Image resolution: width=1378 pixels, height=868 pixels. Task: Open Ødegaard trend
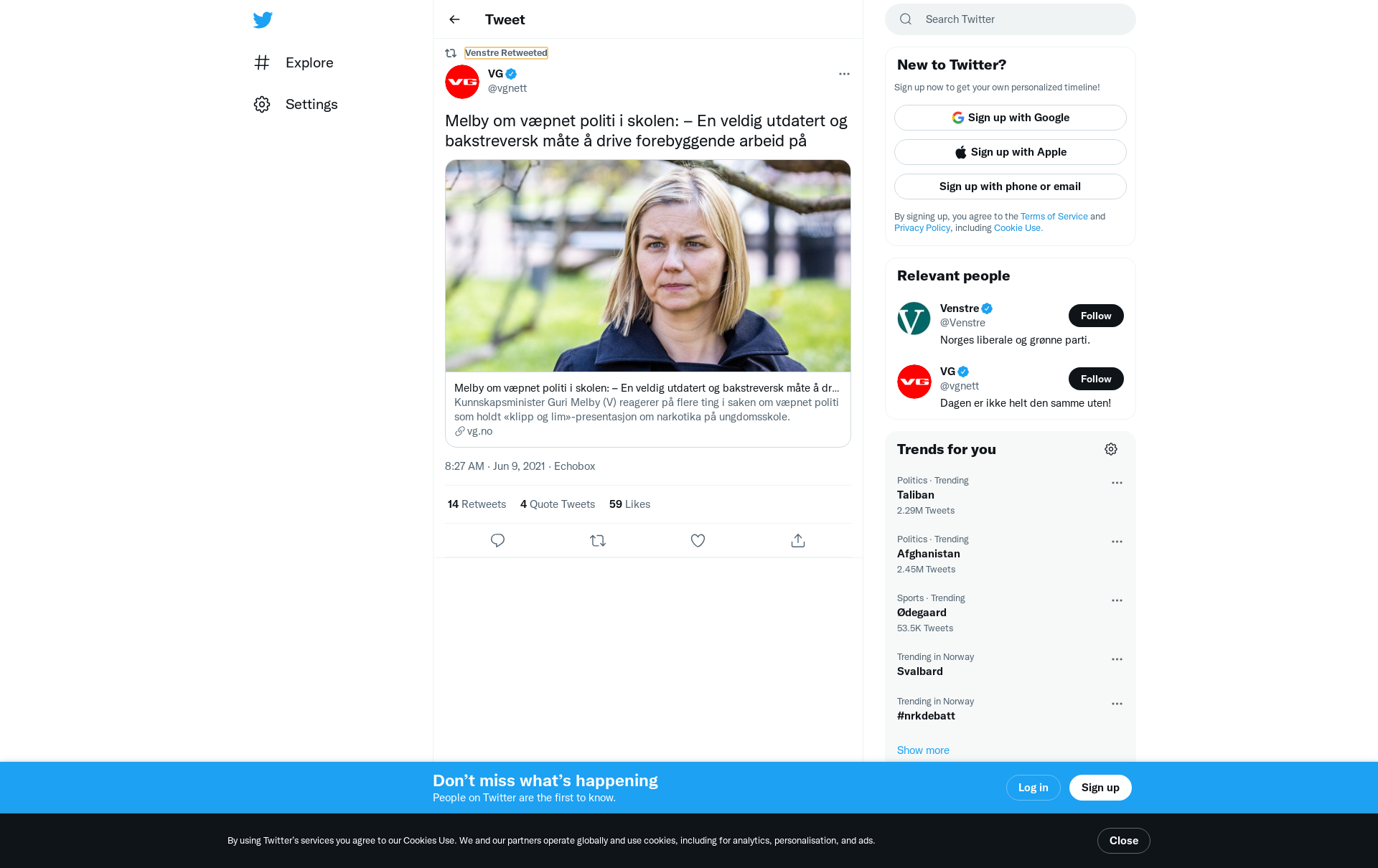point(1011,613)
